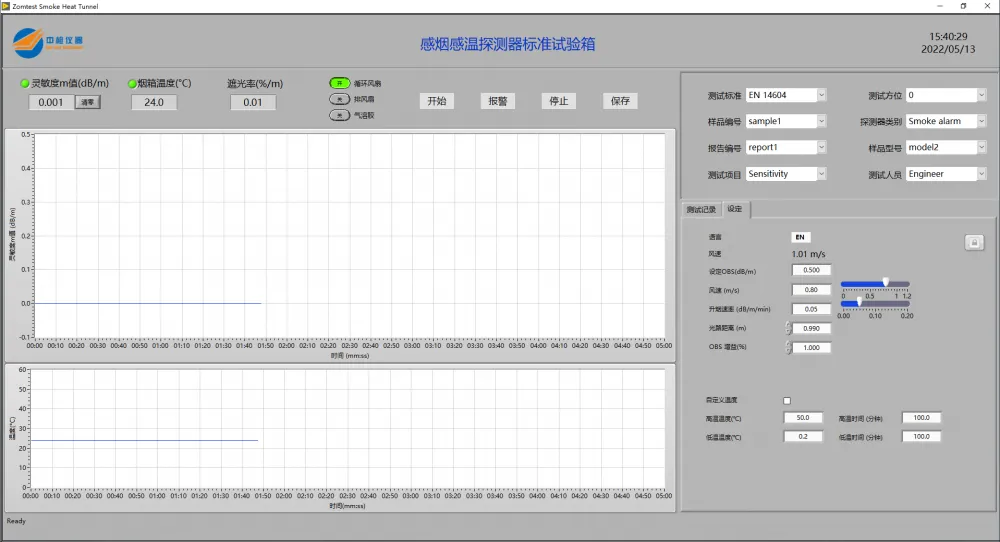1000x542 pixels.
Task: Click the 停止 stop button
Action: pyautogui.click(x=559, y=101)
